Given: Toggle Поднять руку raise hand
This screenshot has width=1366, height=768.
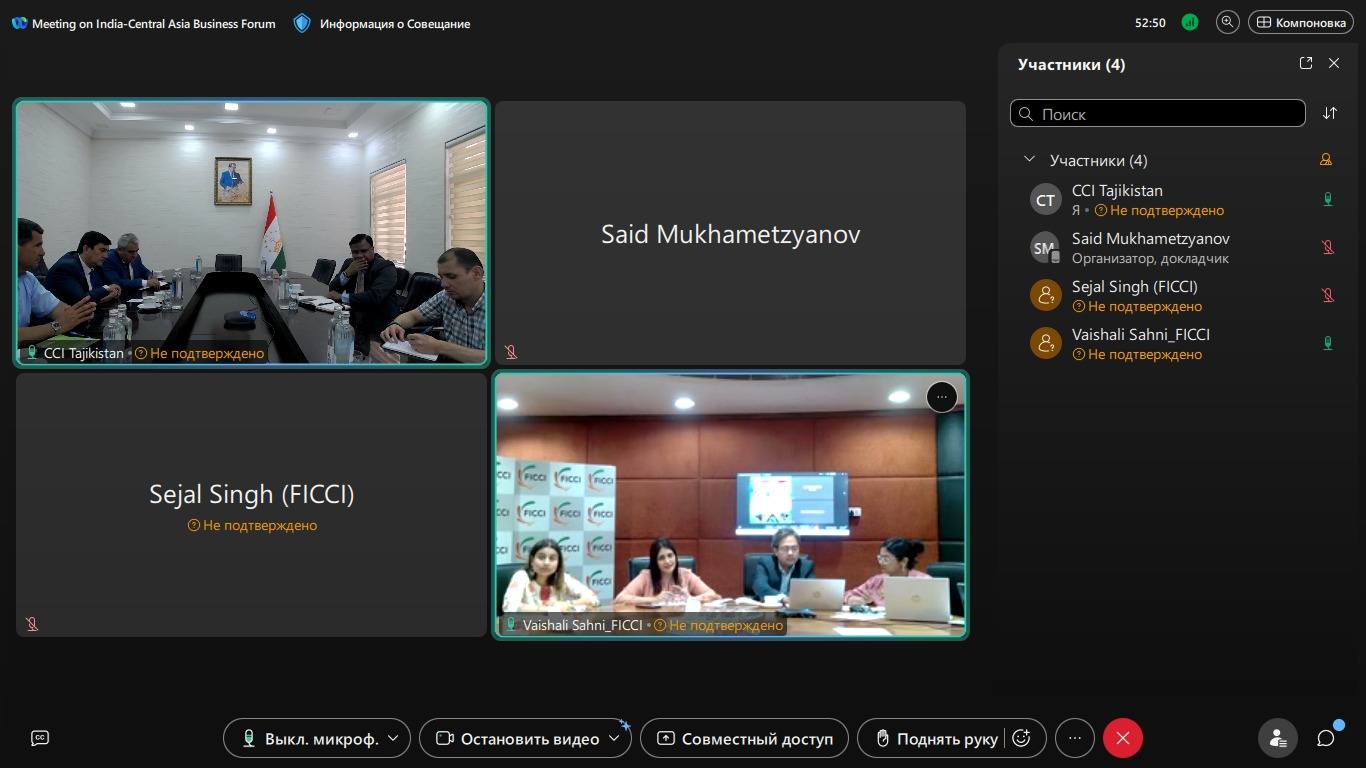Looking at the screenshot, I should (x=936, y=739).
